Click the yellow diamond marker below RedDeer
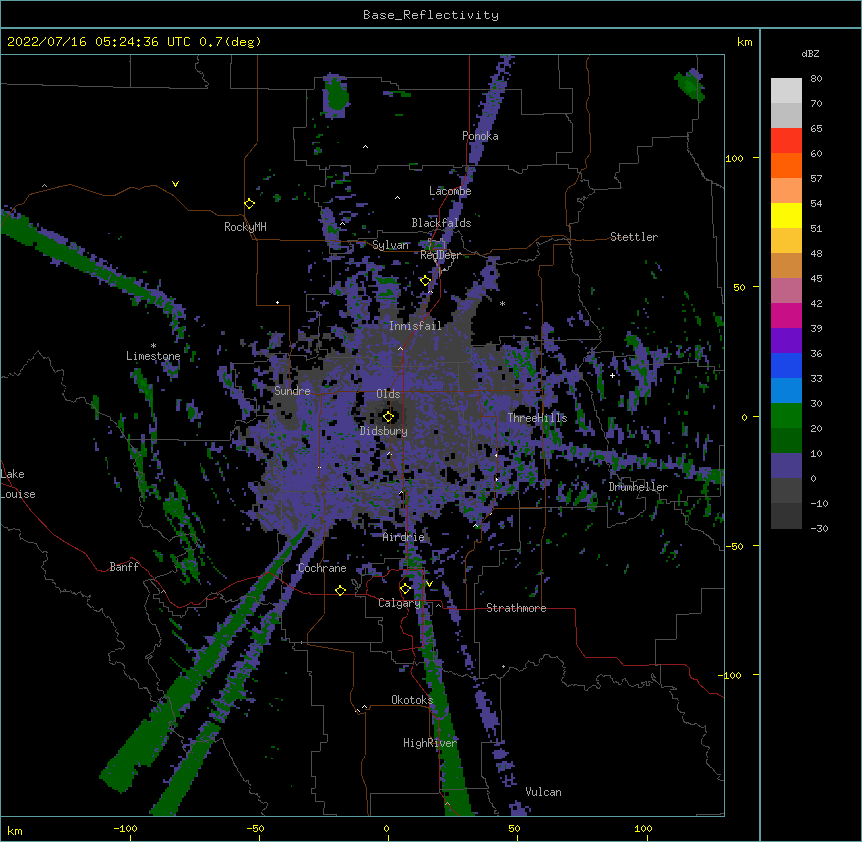The width and height of the screenshot is (862, 842). point(425,281)
